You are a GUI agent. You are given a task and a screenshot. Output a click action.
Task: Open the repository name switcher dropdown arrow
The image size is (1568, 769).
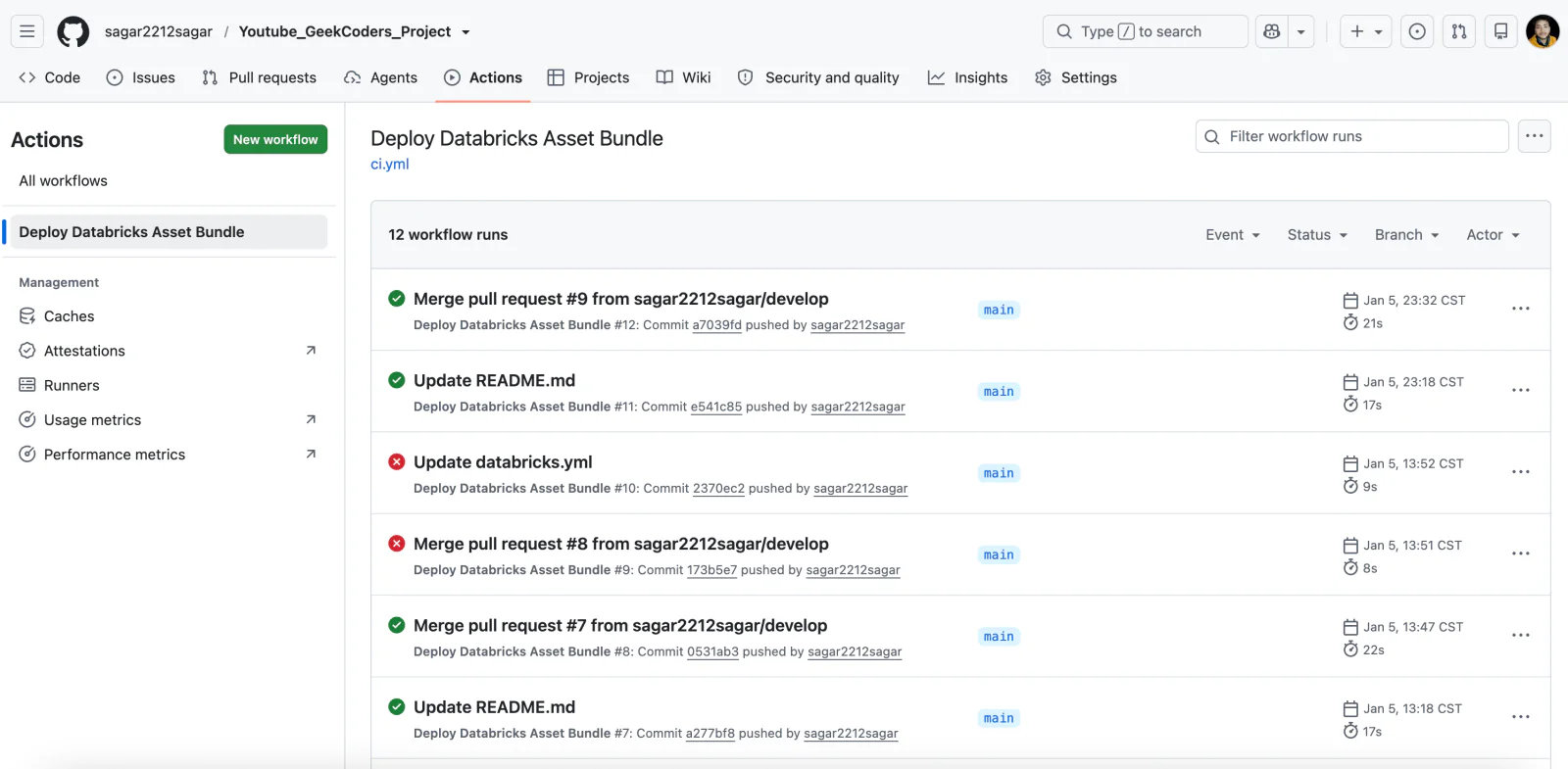pos(466,32)
